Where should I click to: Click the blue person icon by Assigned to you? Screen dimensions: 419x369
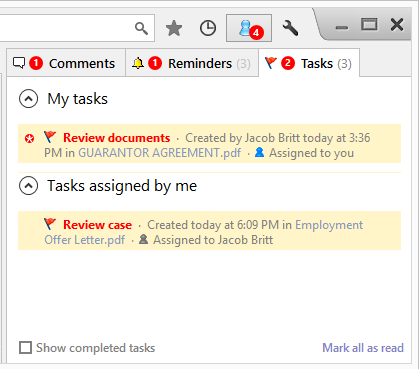click(x=259, y=153)
